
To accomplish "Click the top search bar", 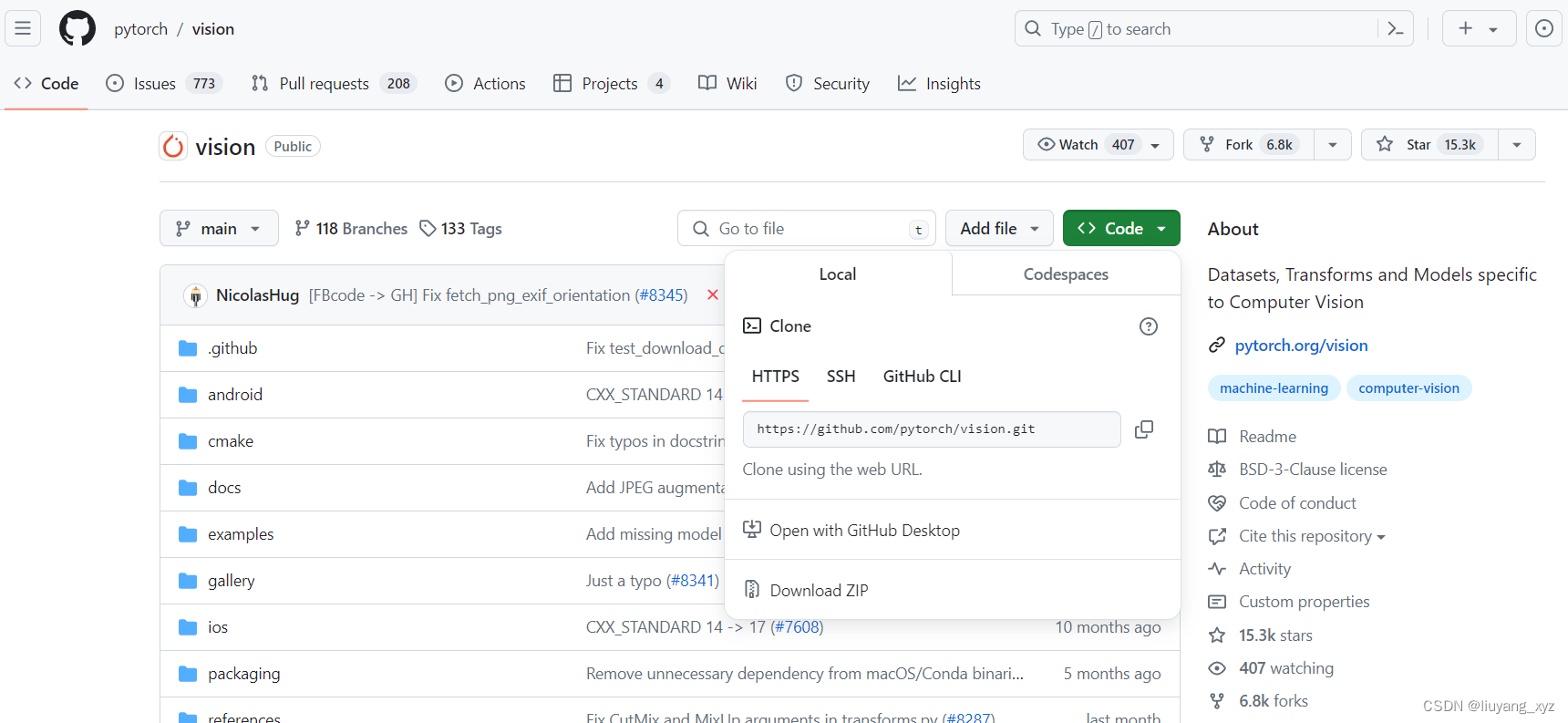I will (x=1213, y=28).
